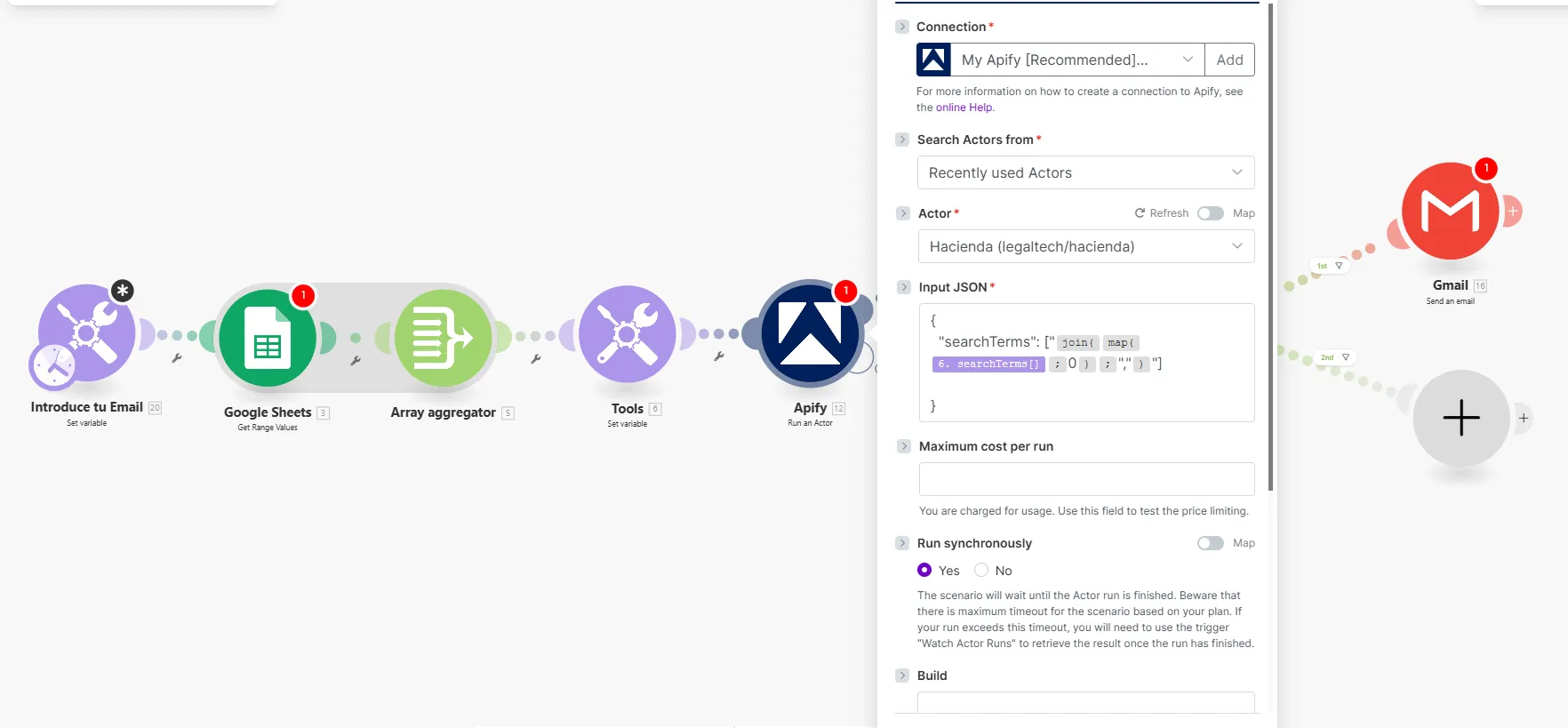Open the online Help link
Image resolution: width=1568 pixels, height=728 pixels.
click(964, 108)
